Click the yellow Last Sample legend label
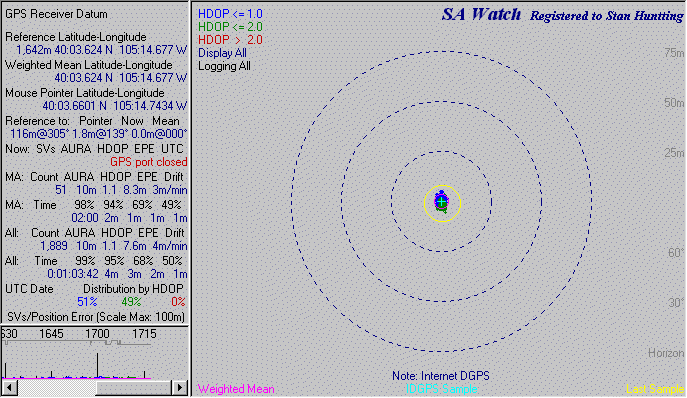This screenshot has height=398, width=687. 655,389
